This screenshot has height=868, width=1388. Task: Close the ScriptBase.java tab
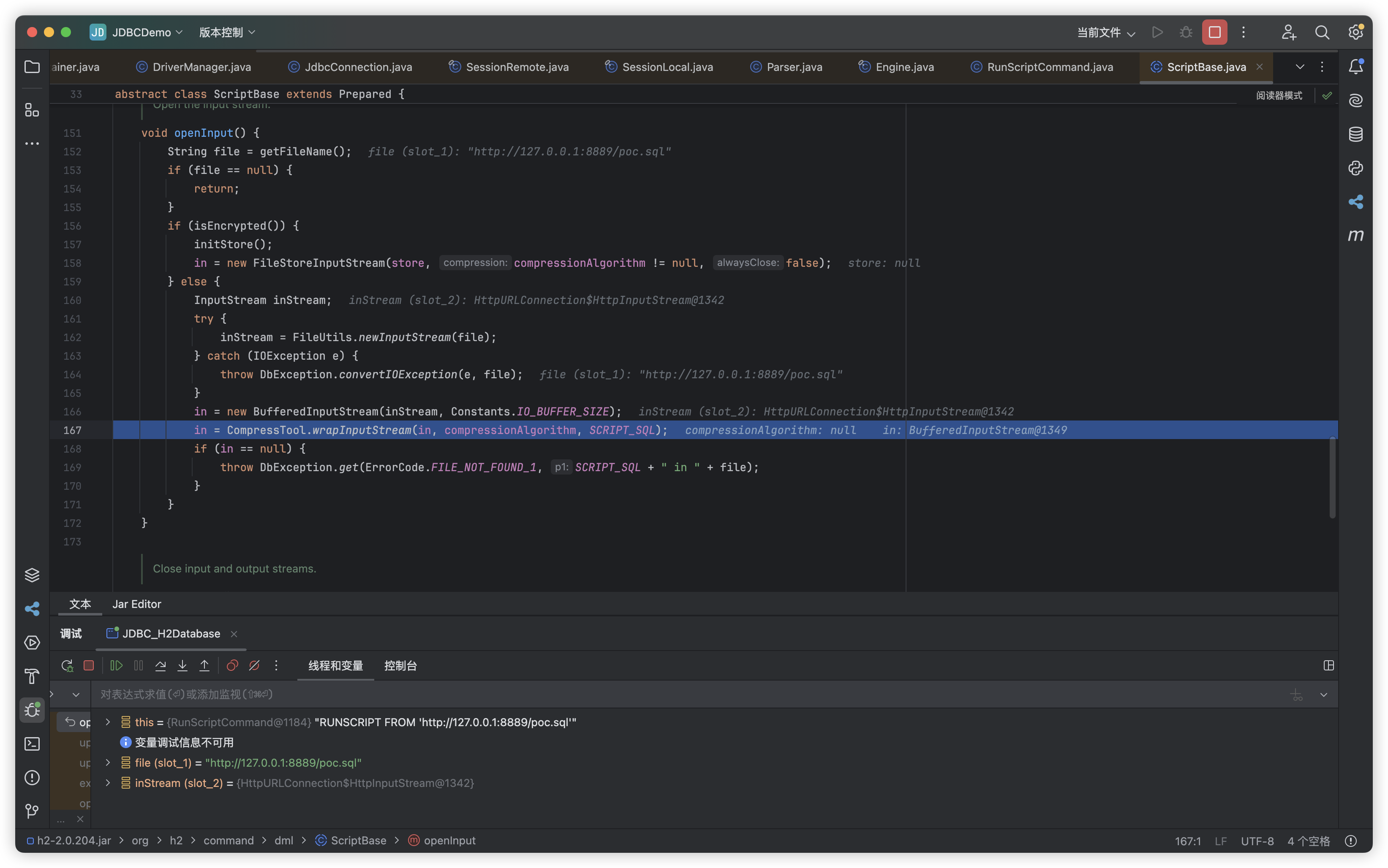coord(1259,67)
